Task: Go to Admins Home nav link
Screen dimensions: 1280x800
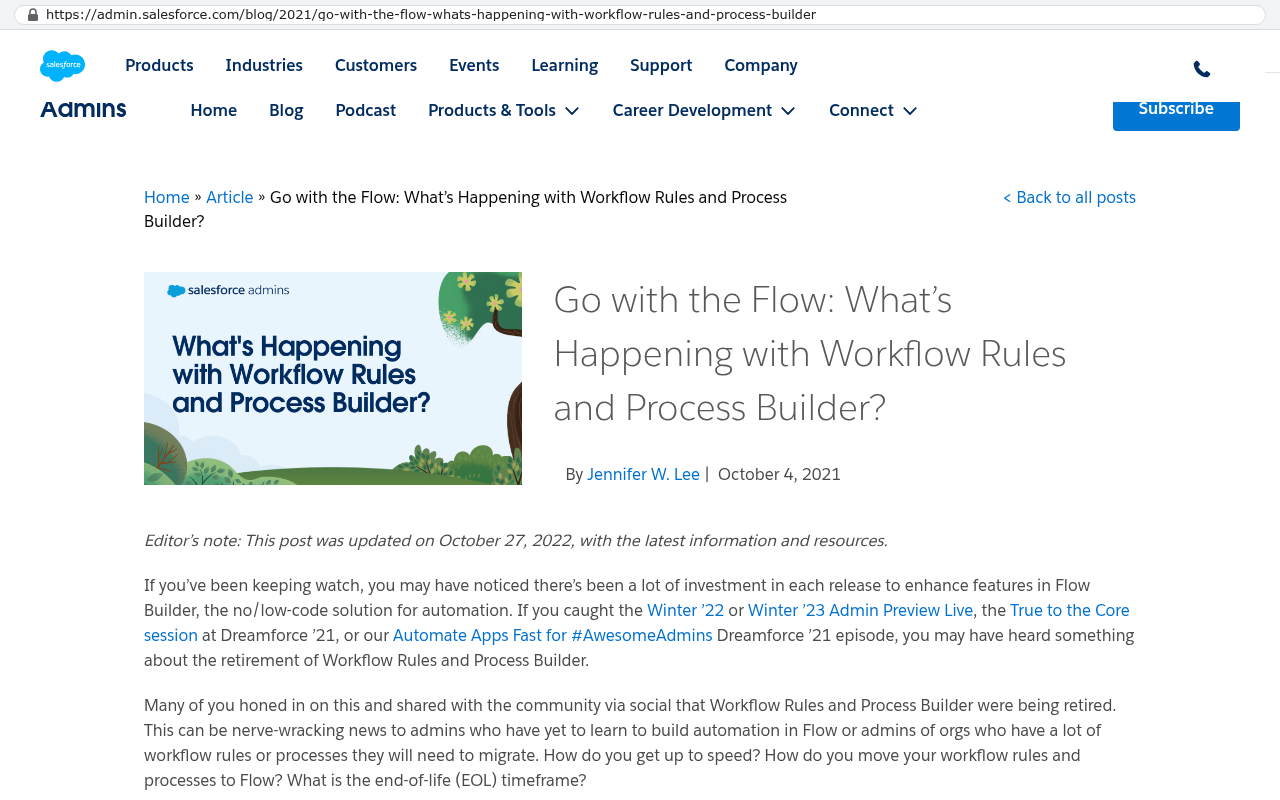Action: pos(214,111)
